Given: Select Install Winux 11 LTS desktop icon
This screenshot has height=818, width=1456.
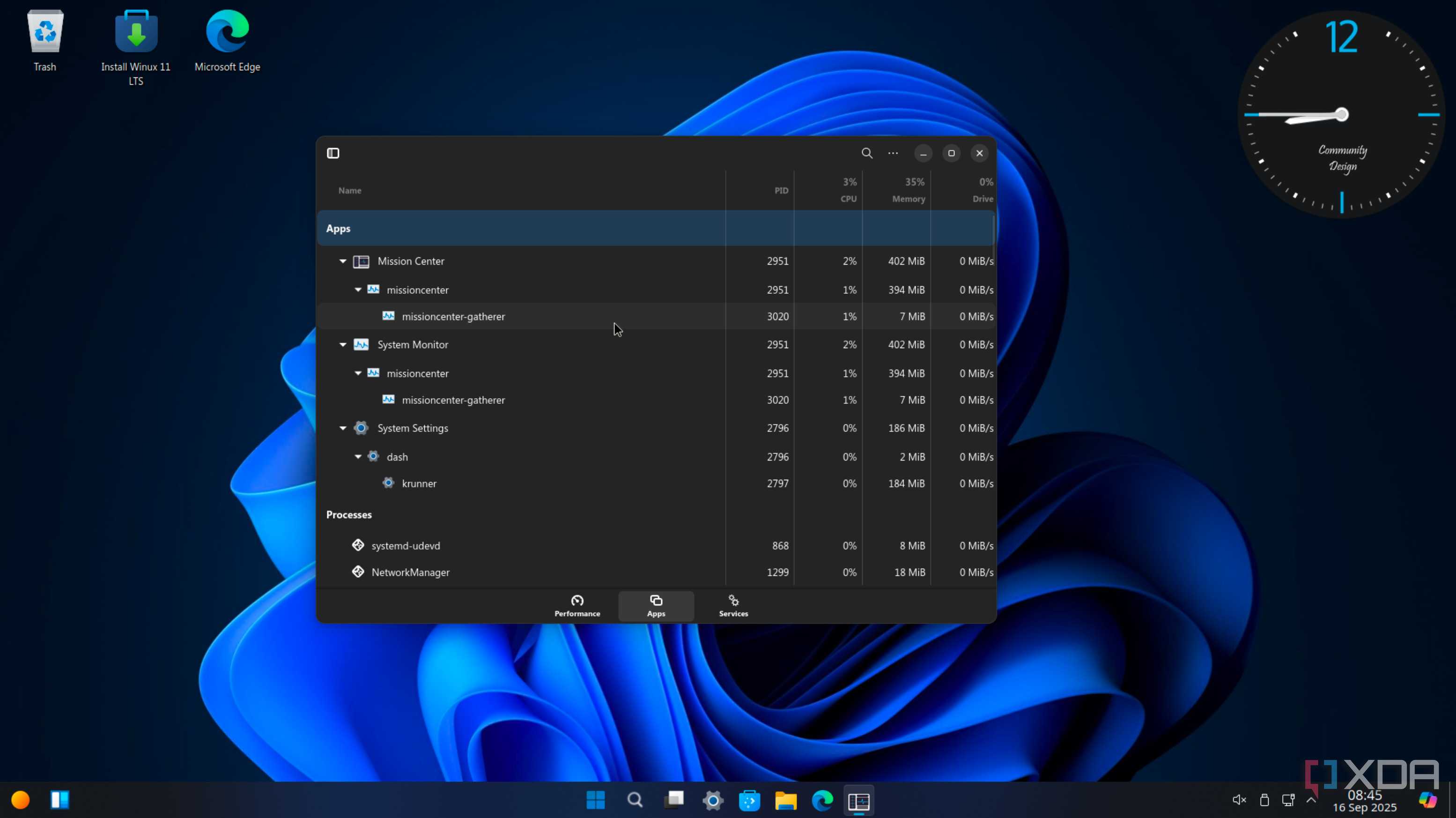Looking at the screenshot, I should (x=136, y=48).
